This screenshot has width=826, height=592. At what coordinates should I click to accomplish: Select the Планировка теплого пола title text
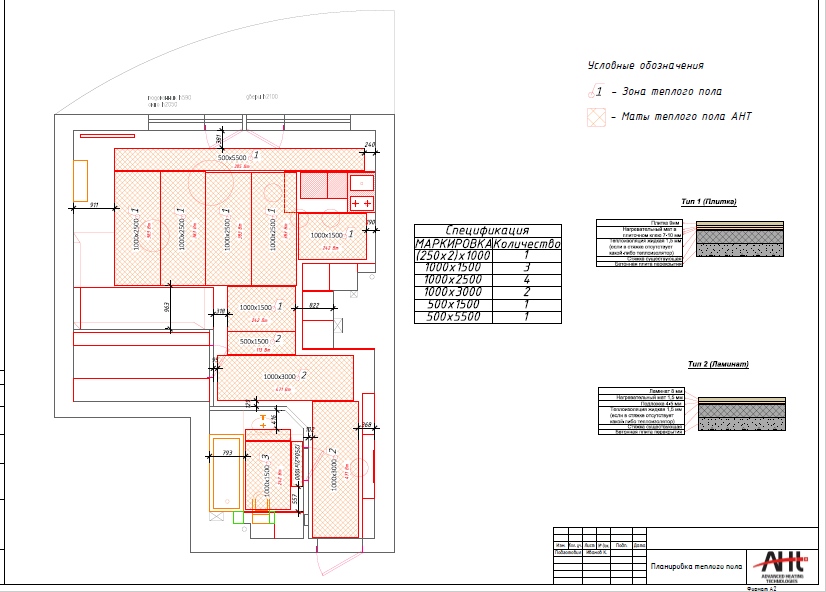(x=696, y=566)
